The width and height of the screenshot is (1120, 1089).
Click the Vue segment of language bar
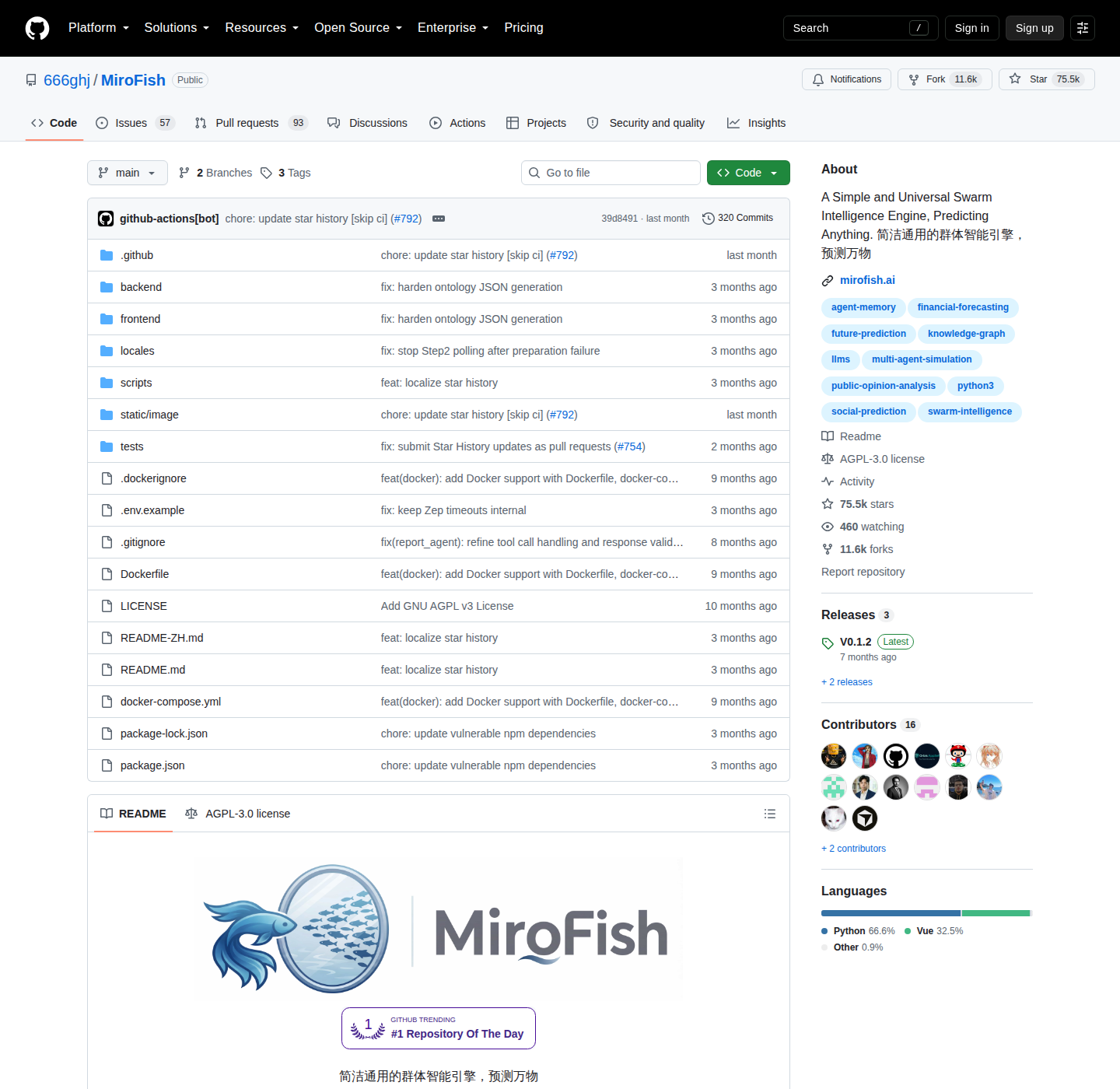coord(996,913)
